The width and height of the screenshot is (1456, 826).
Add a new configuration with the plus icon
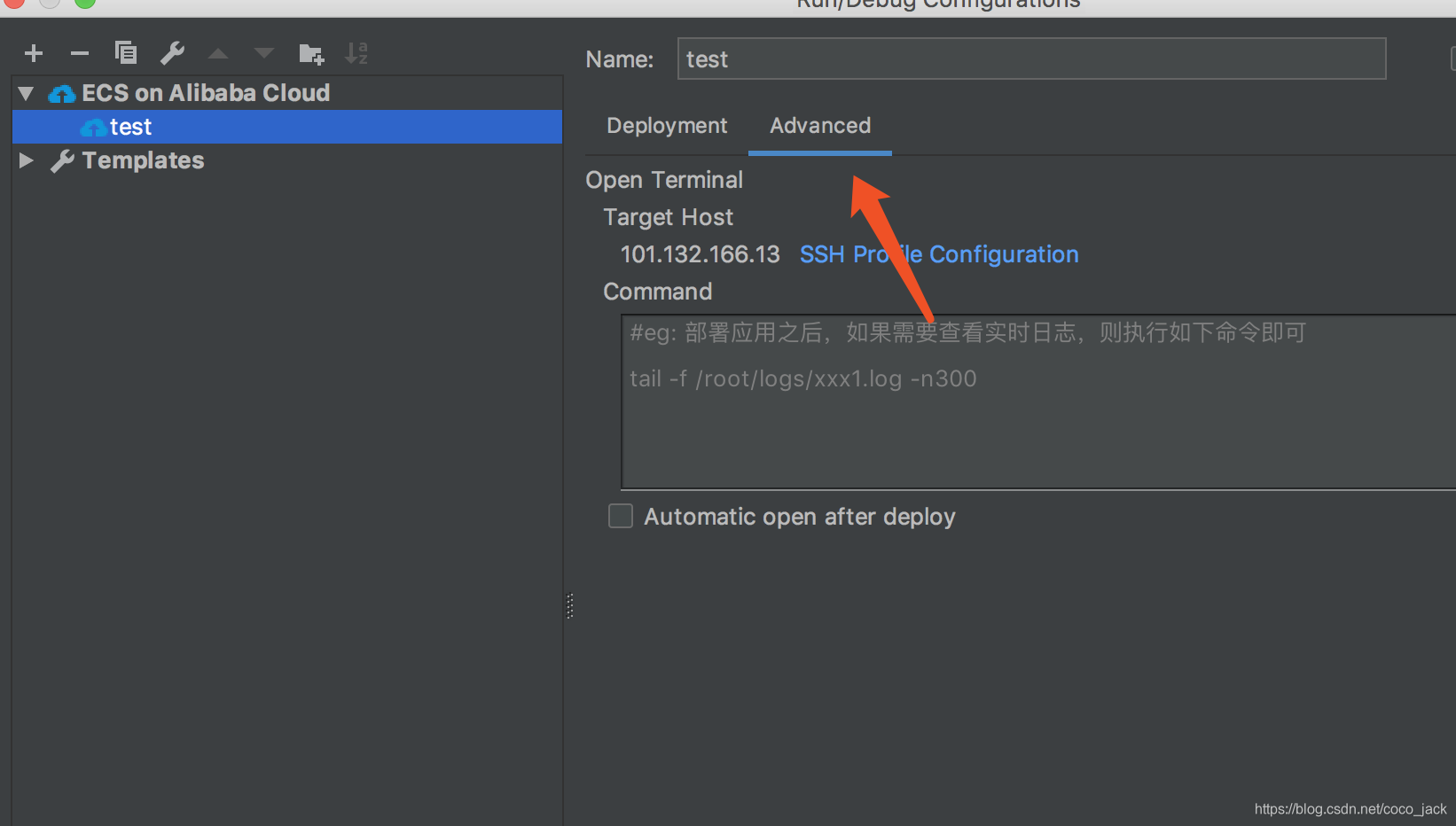(x=34, y=53)
